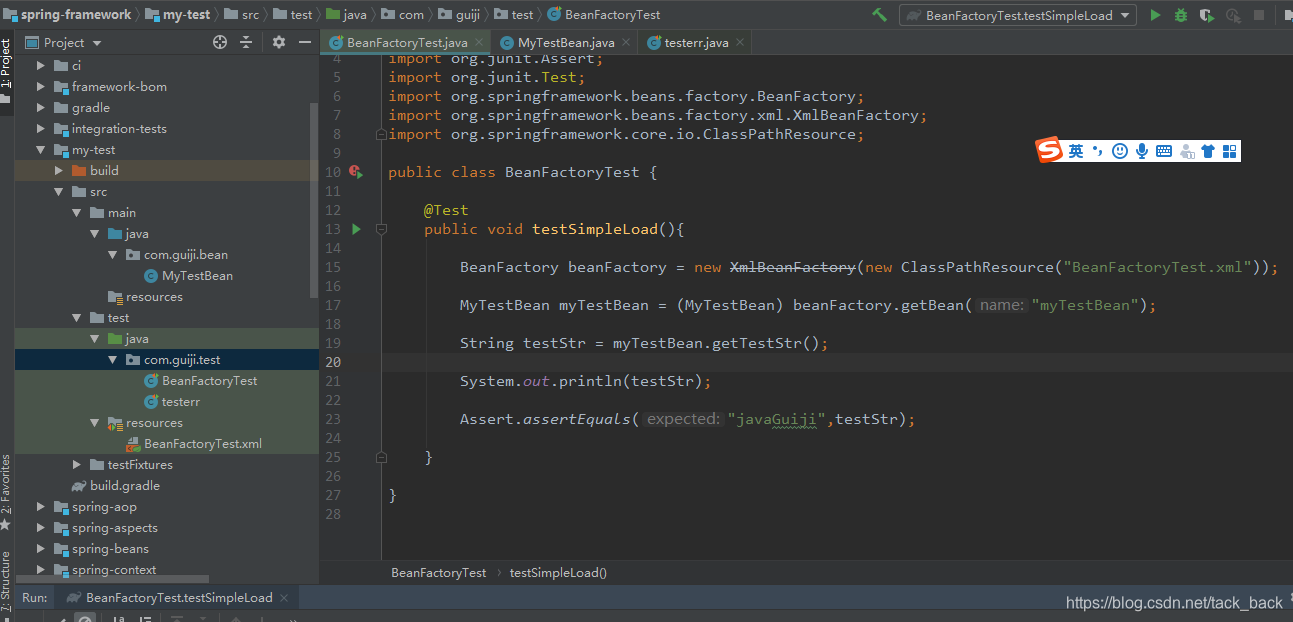Click the Project panel locate target icon

tap(220, 42)
